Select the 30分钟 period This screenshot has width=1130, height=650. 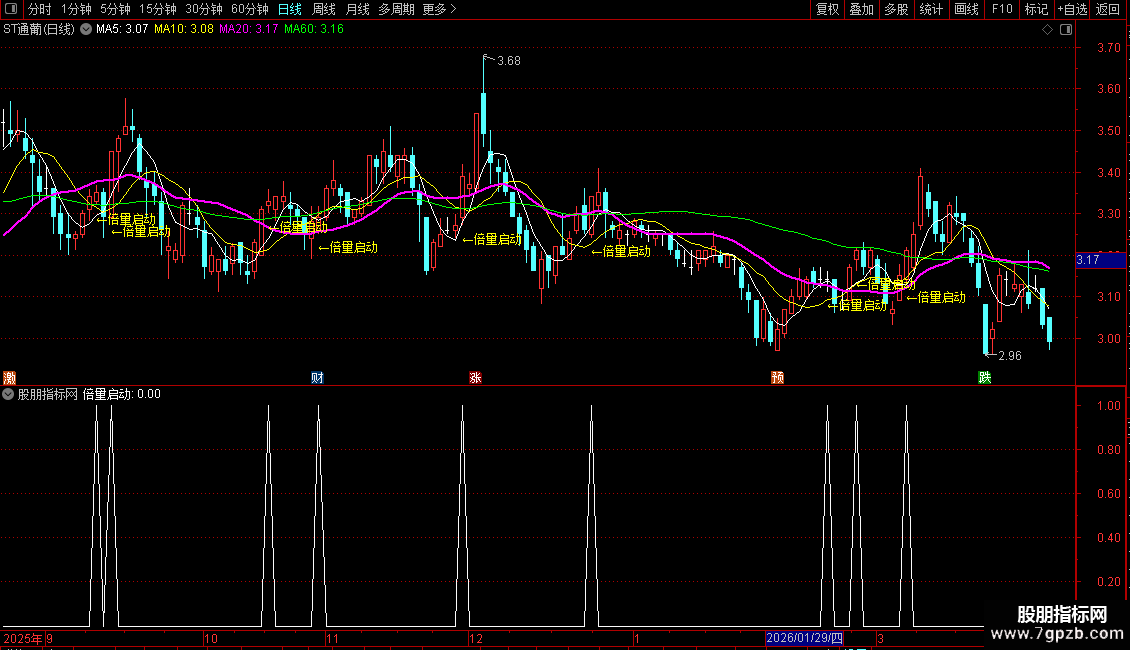tap(204, 9)
